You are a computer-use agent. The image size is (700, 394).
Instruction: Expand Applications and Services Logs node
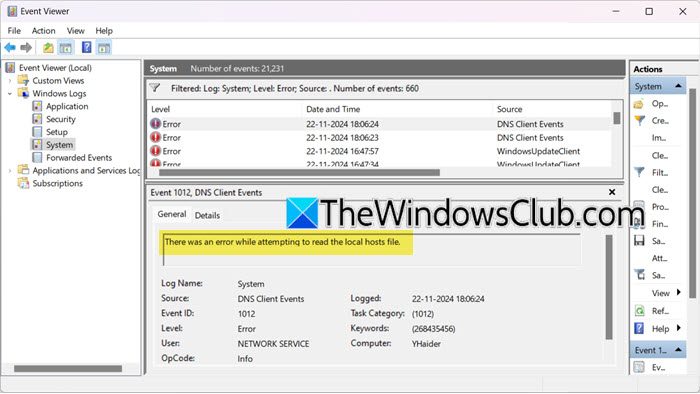click(10, 170)
